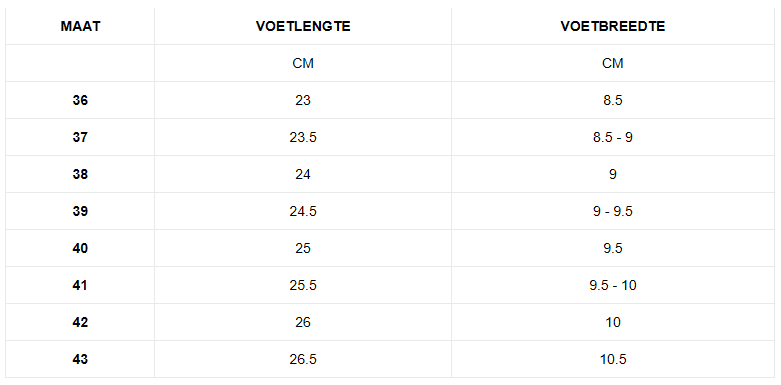This screenshot has width=781, height=385.
Task: Click the VOETLENGTE column header
Action: [303, 26]
